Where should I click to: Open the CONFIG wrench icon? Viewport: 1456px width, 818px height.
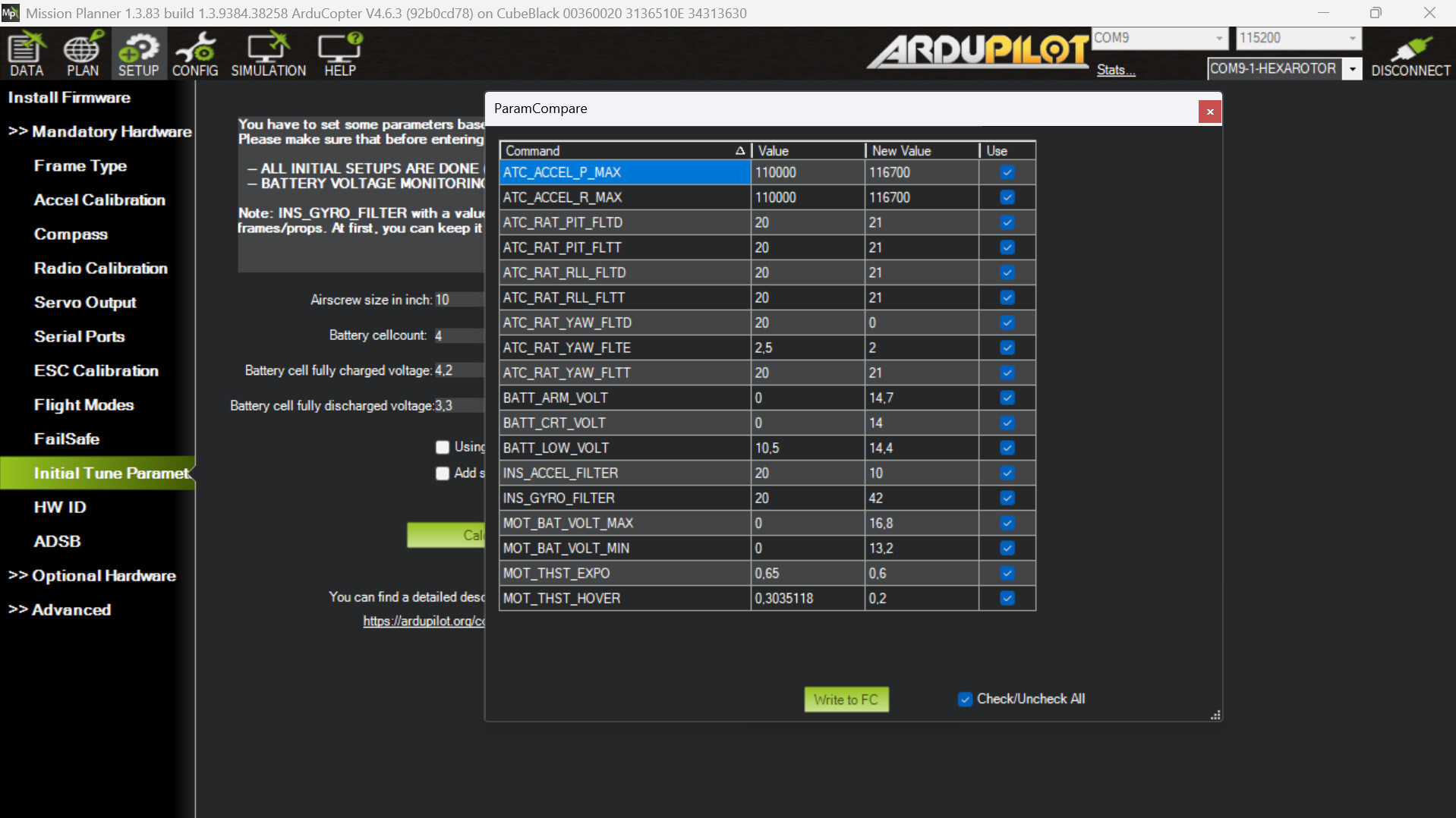195,54
